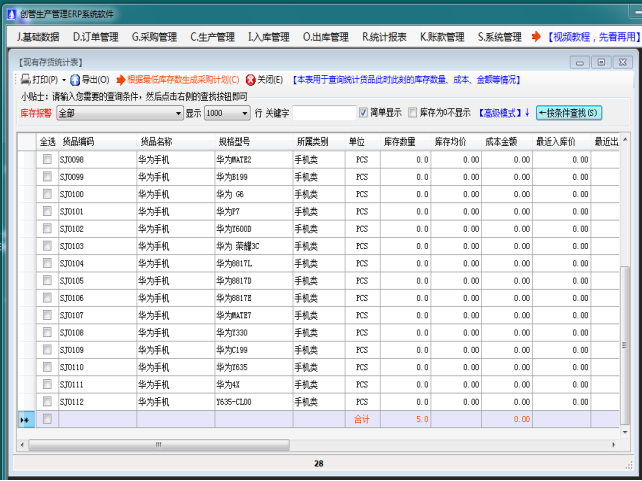Image resolution: width=642 pixels, height=481 pixels.
Task: Click the 关键字 search input field
Action: pyautogui.click(x=323, y=113)
